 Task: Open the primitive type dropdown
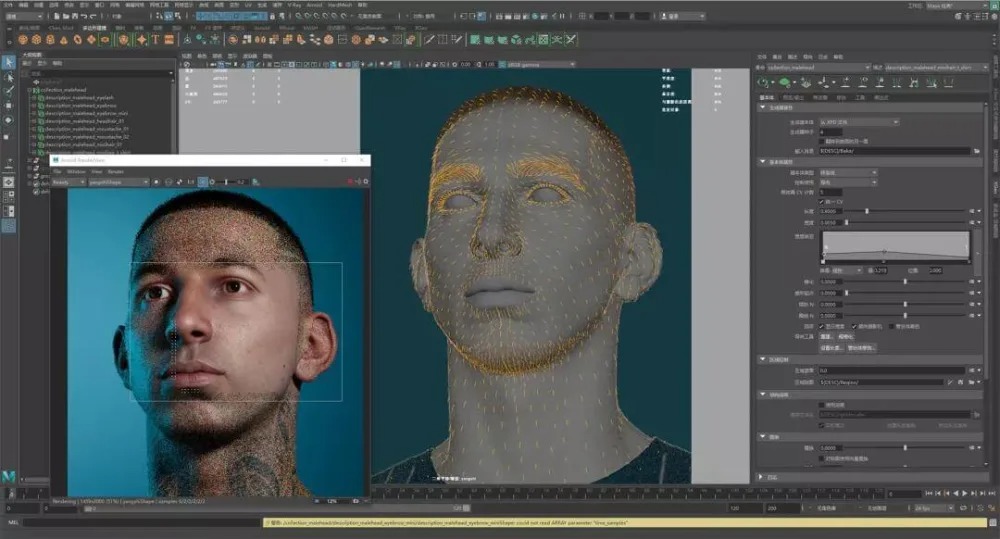pos(848,173)
